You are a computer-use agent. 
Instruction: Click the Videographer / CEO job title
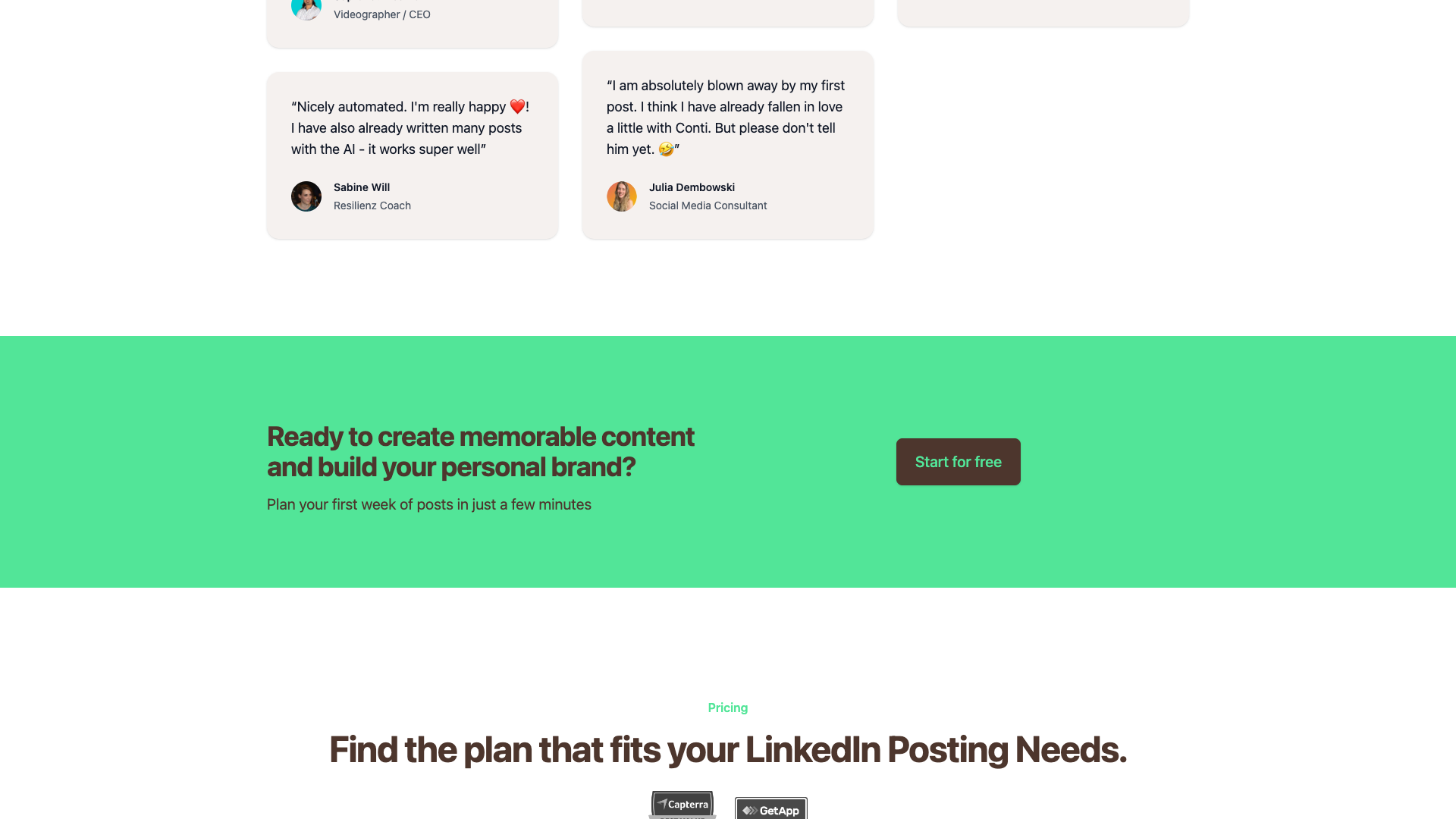(383, 14)
